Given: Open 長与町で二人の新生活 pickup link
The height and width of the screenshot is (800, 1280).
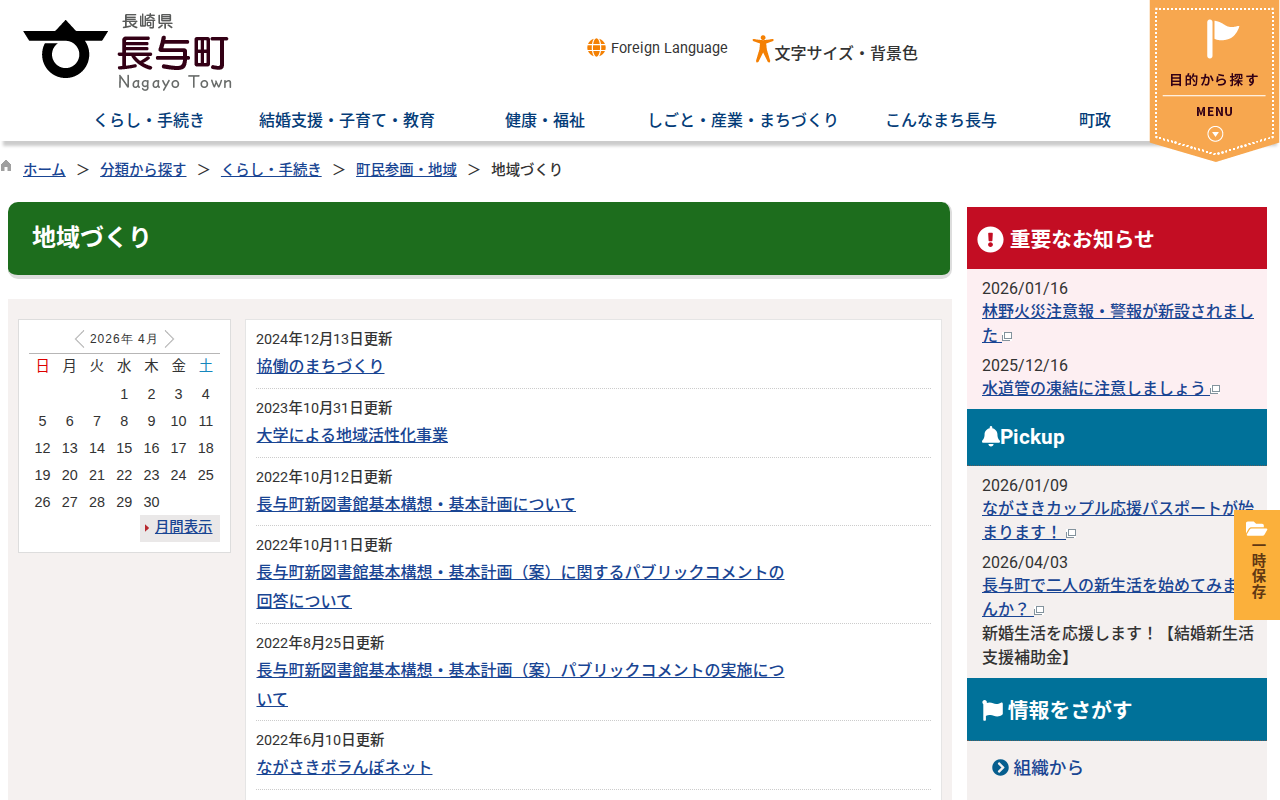Looking at the screenshot, I should point(1117,597).
